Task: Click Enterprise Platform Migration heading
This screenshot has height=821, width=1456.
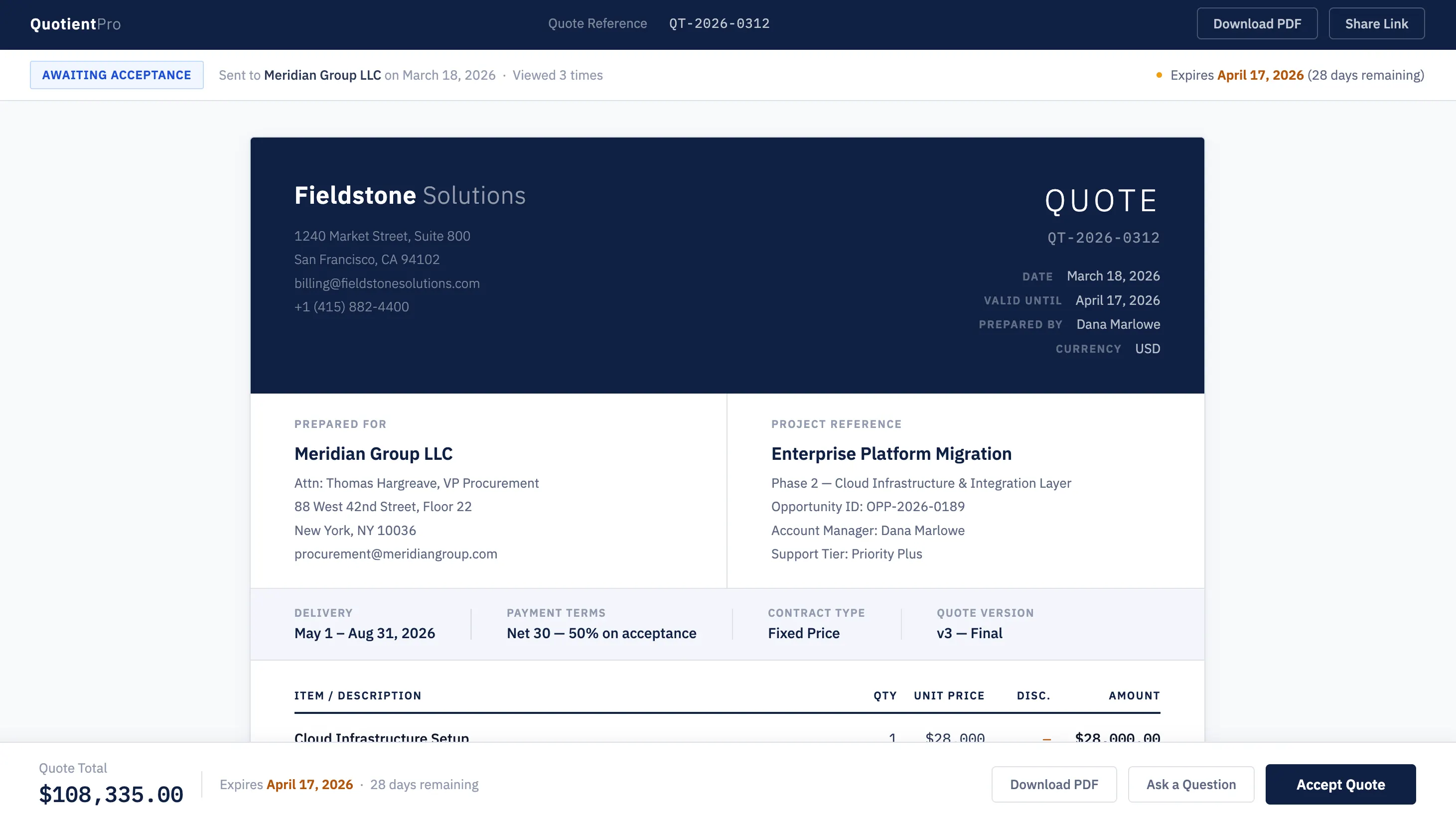Action: coord(891,454)
